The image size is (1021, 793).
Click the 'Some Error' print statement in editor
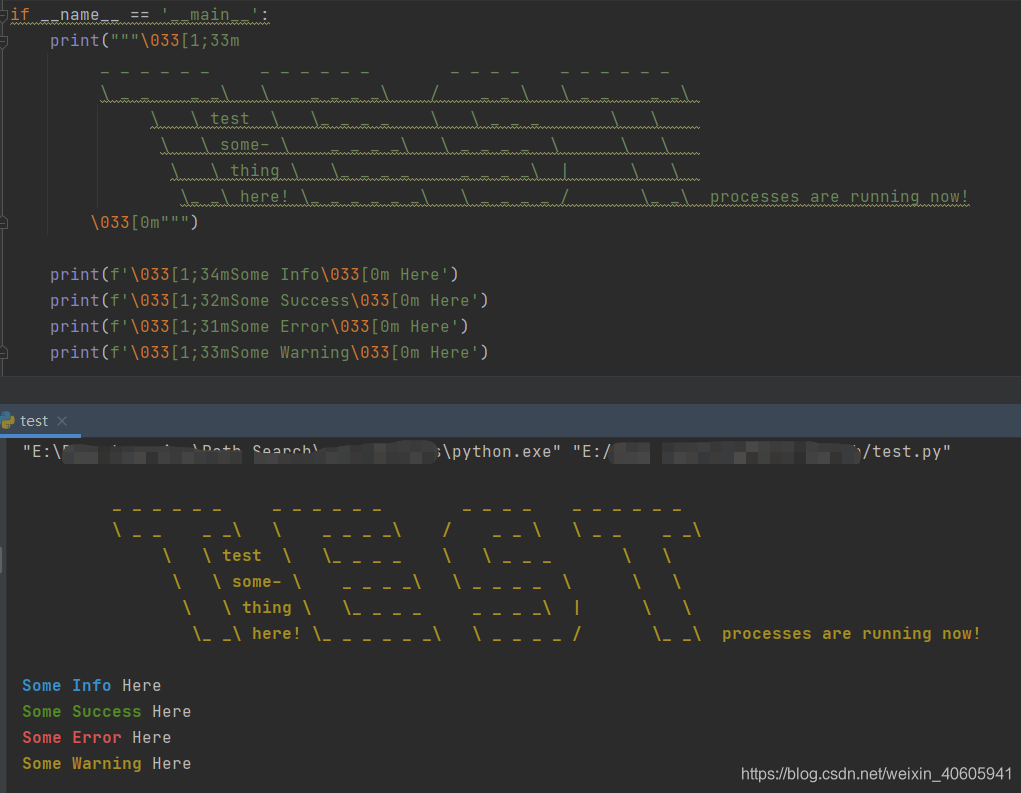[x=259, y=327]
